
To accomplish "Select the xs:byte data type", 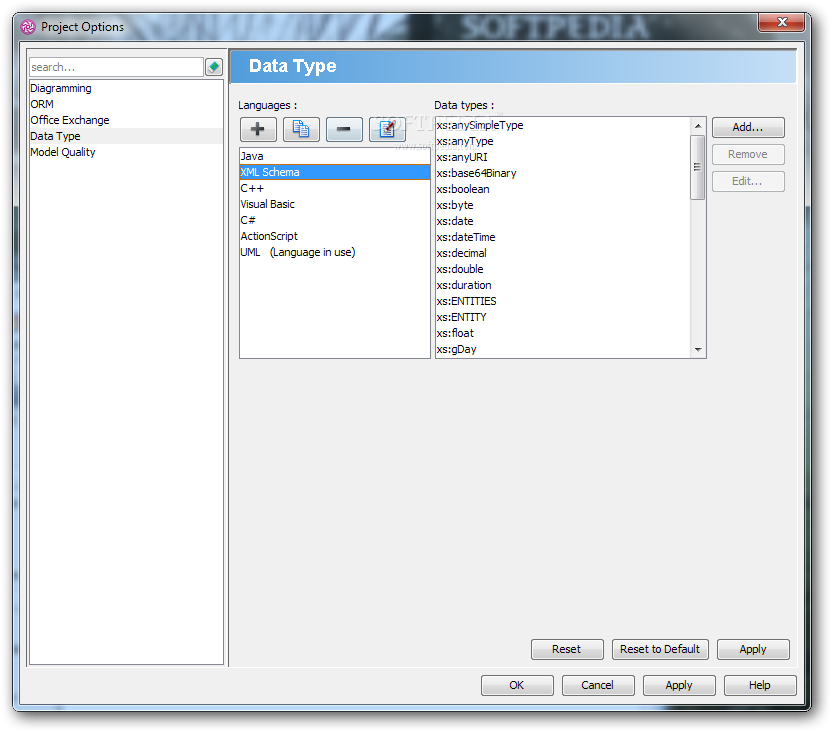I will pyautogui.click(x=562, y=205).
